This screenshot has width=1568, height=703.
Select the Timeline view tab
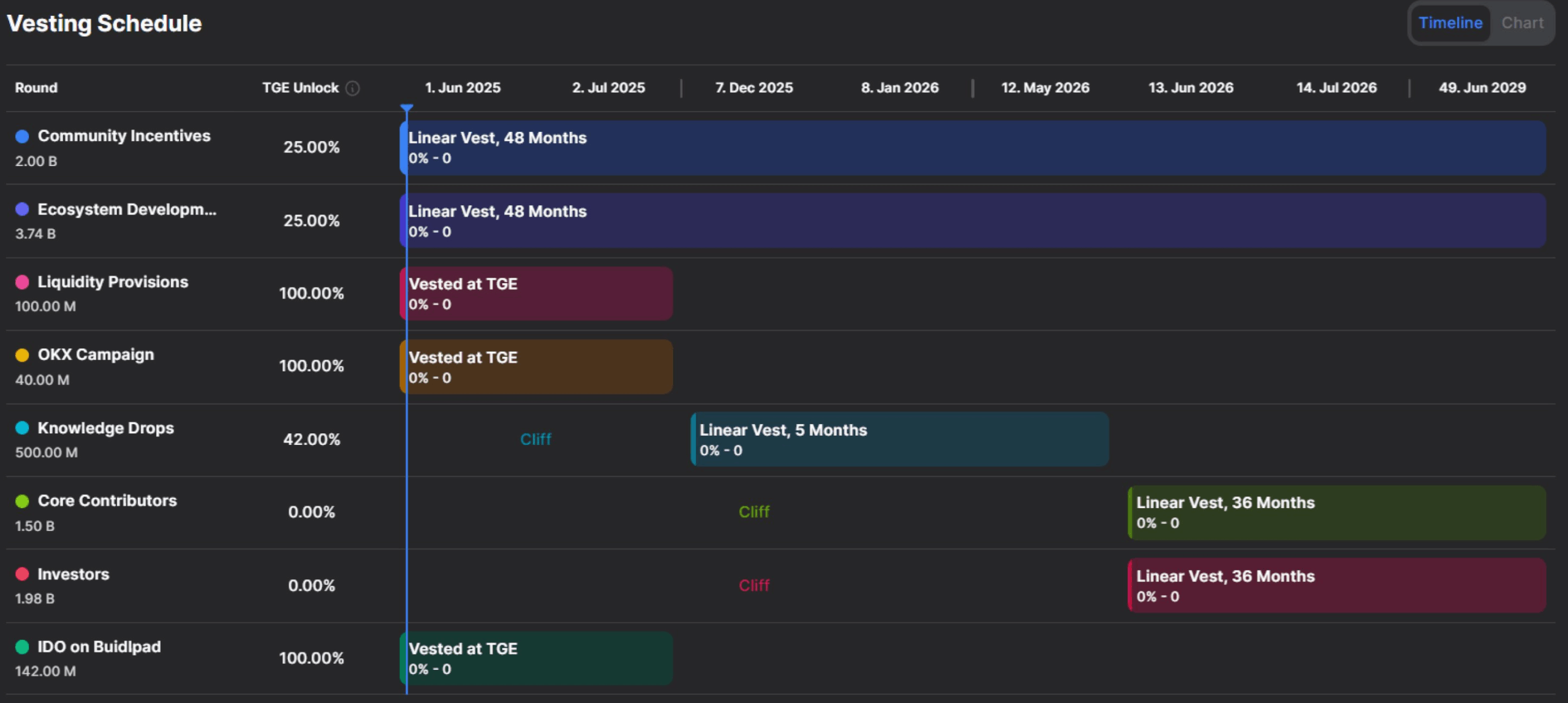point(1450,23)
